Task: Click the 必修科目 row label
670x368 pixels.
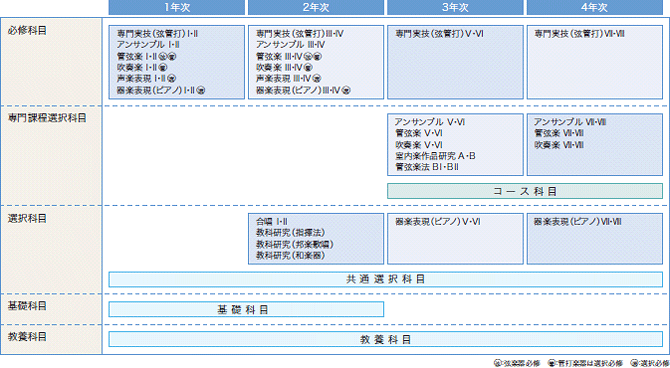Action: [x=27, y=30]
